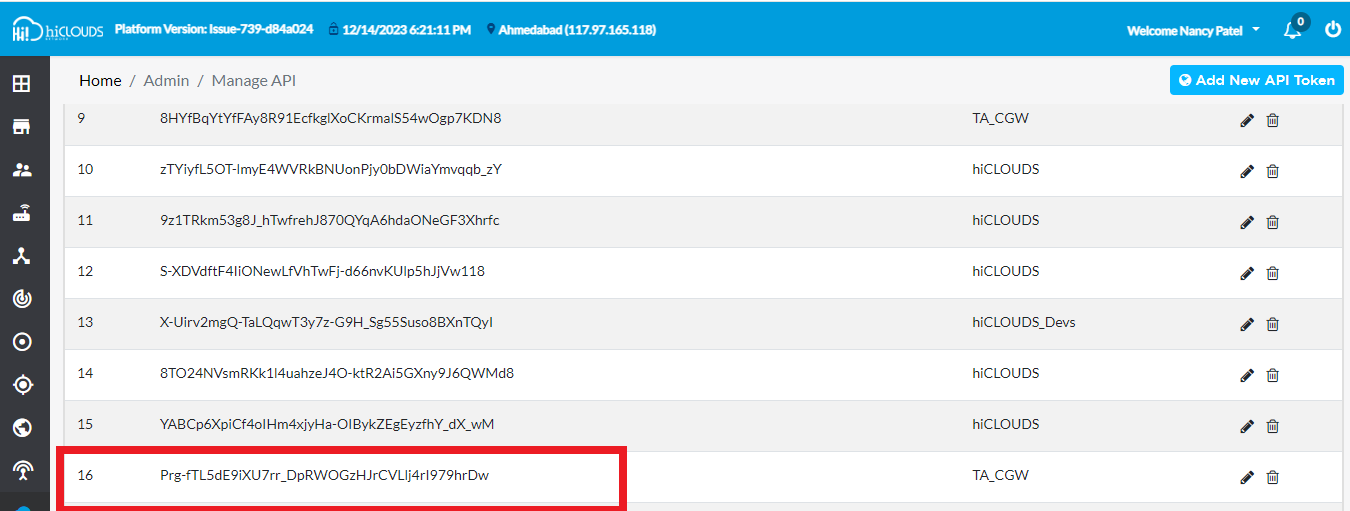Expand the Welcome Nancy Patel dropdown
Screen dimensions: 1350x511
tap(1193, 30)
